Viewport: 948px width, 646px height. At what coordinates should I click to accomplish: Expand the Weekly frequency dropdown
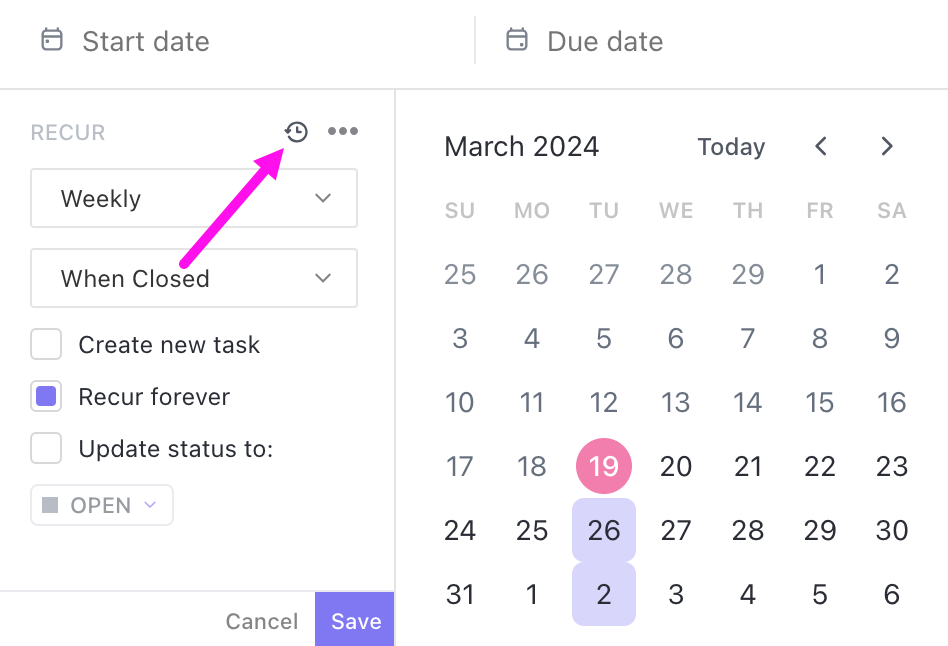coord(194,198)
